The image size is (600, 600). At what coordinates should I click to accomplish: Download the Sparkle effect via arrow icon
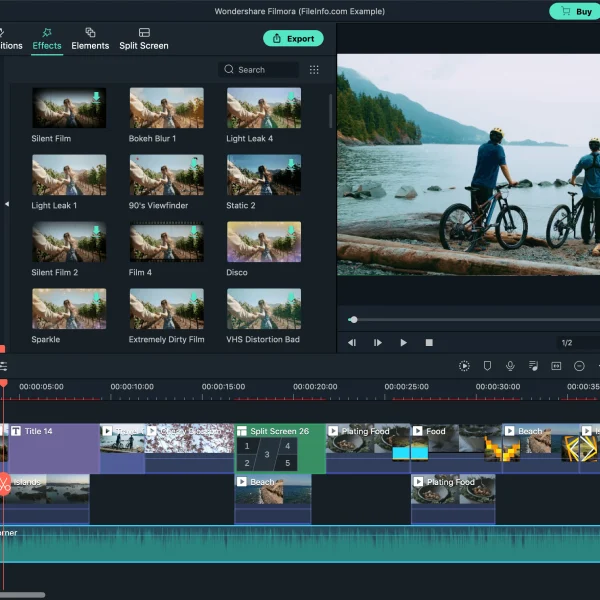(x=96, y=297)
